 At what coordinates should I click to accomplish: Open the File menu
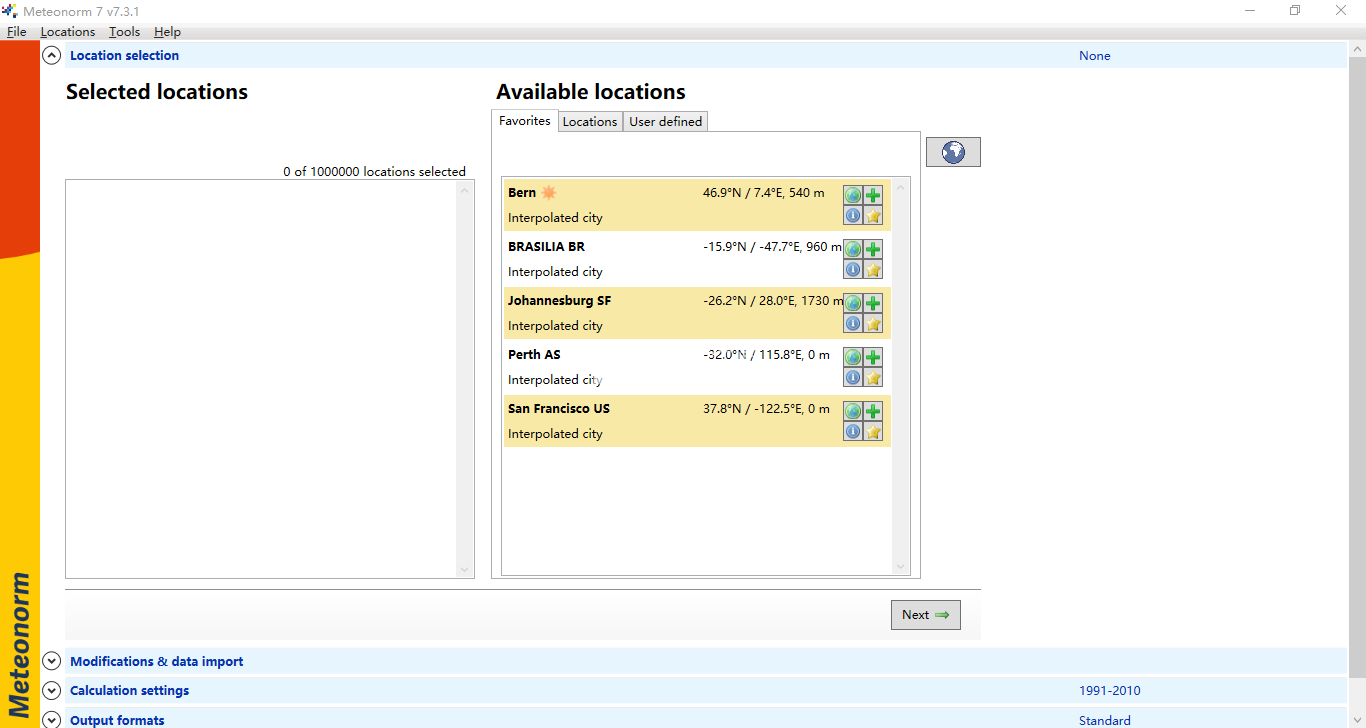[x=16, y=32]
